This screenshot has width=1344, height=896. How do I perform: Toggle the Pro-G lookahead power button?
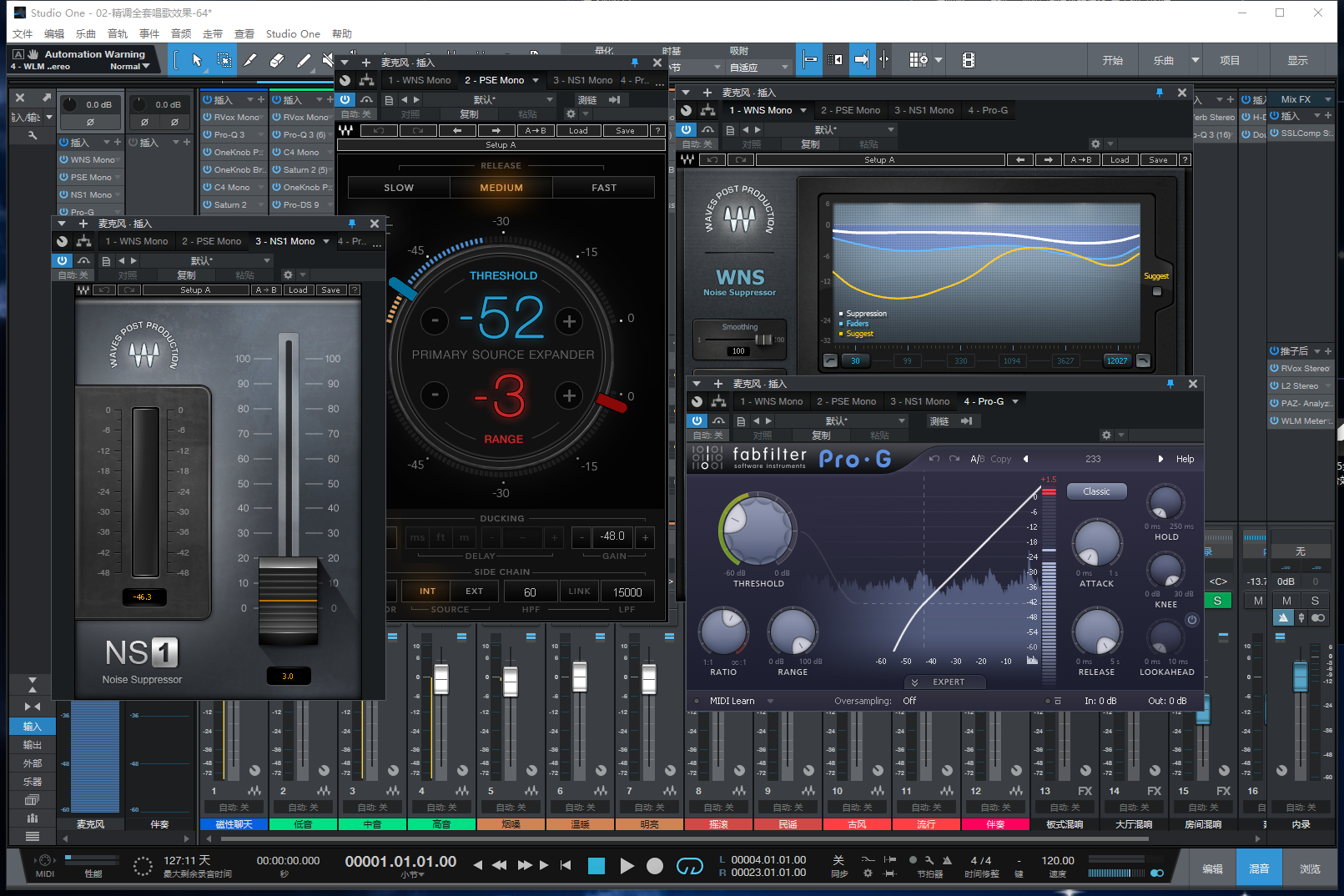[1191, 620]
